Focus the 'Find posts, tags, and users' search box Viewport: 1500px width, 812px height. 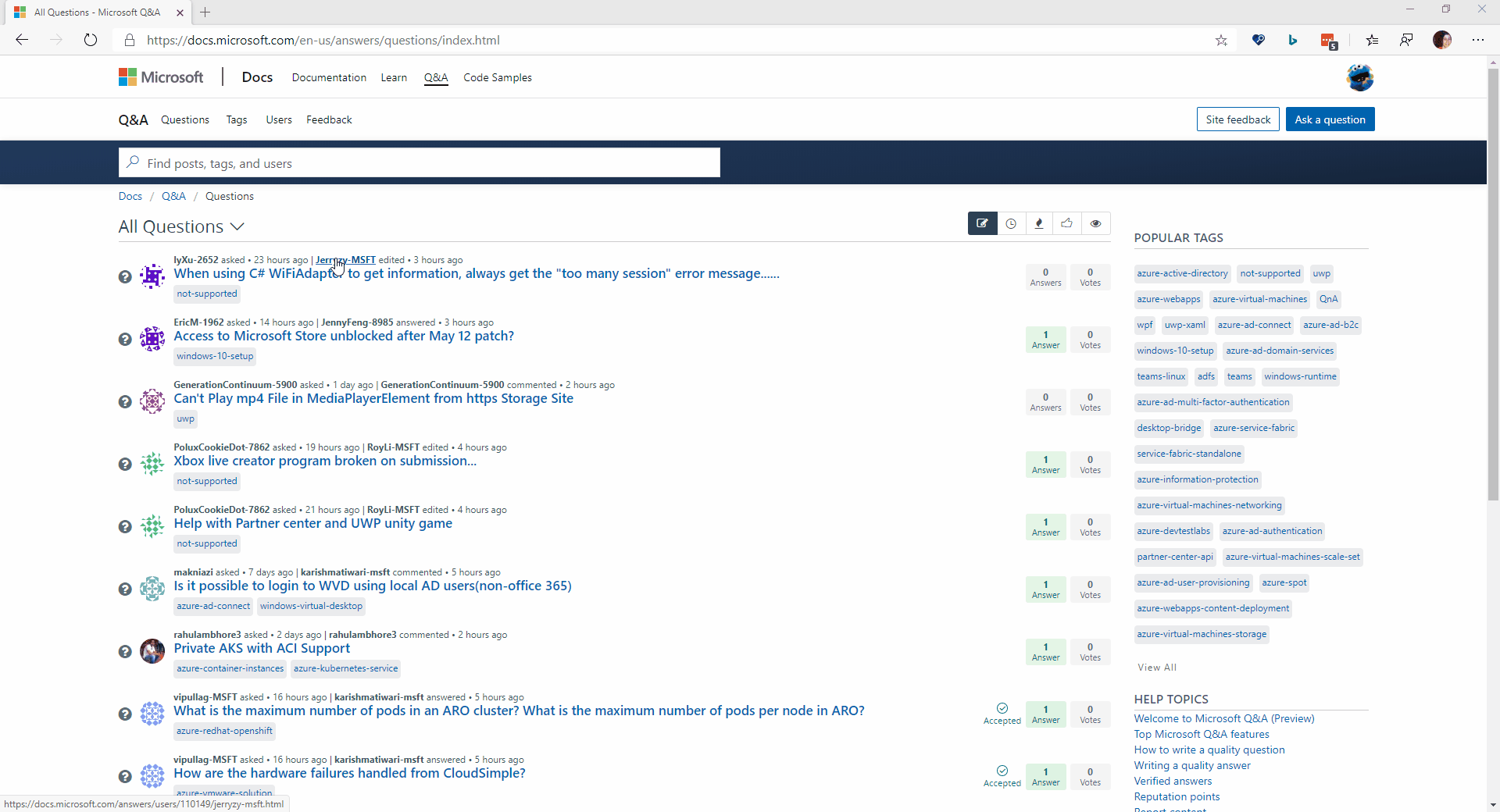click(420, 162)
